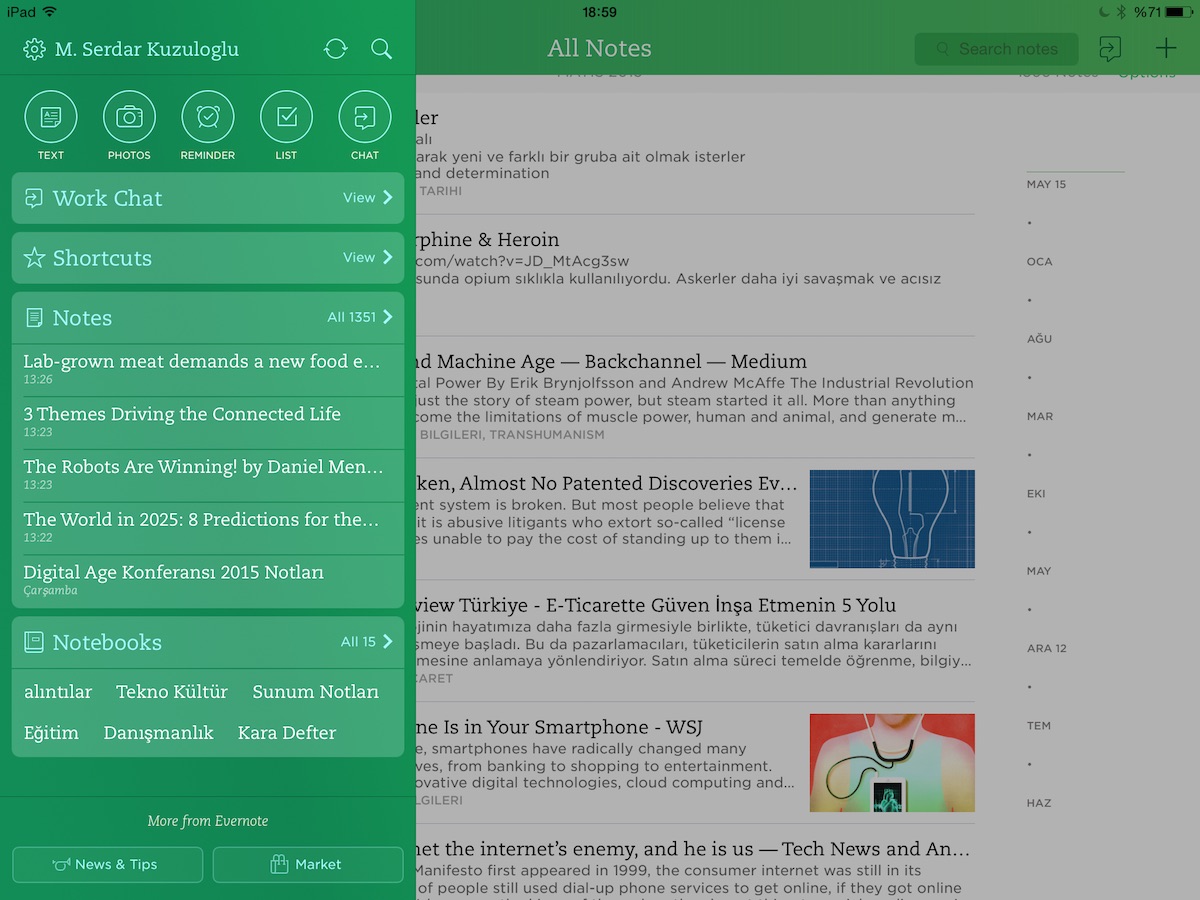Tap Bluetooth icon in status bar
This screenshot has width=1200, height=900.
point(1121,12)
